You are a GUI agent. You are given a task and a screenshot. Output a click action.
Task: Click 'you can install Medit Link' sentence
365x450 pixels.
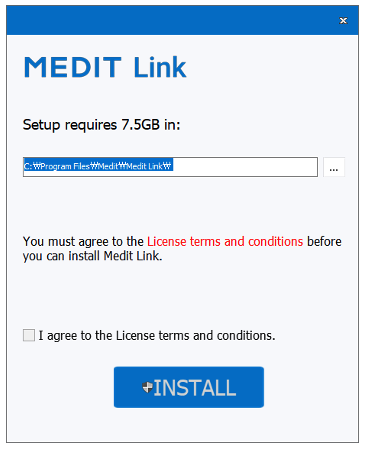[92, 256]
